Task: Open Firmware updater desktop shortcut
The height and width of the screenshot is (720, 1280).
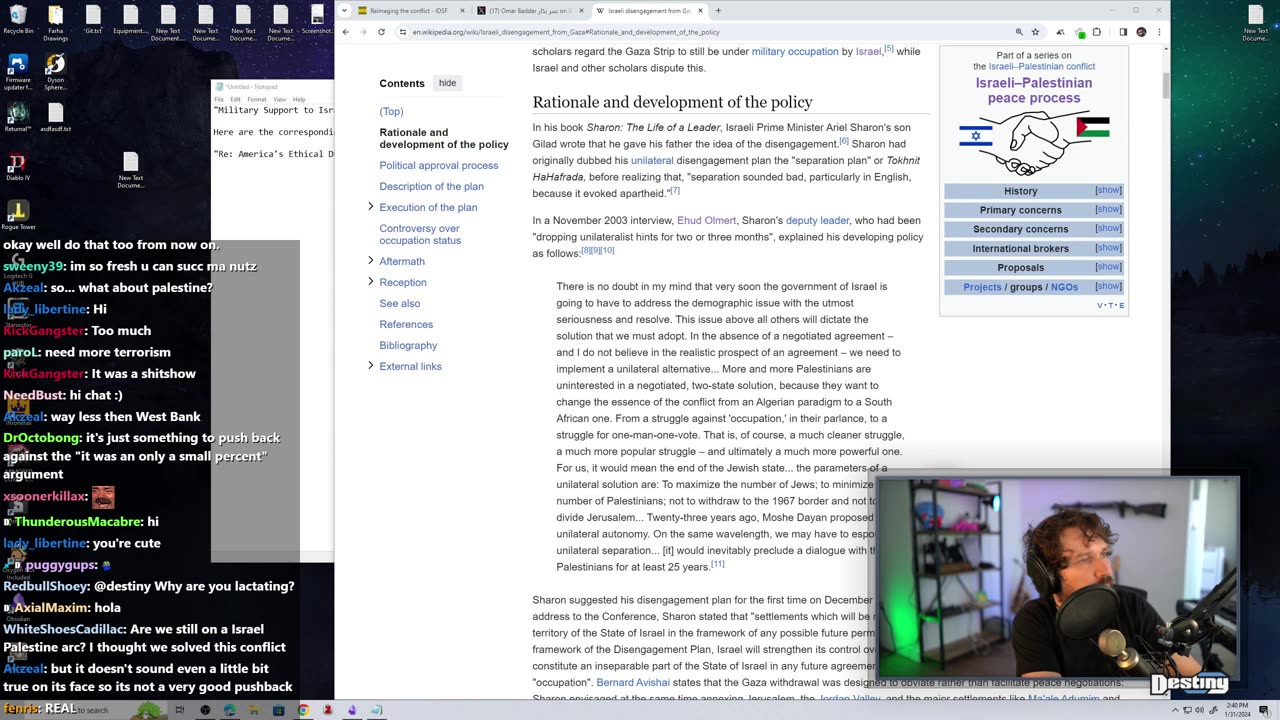Action: coord(18,72)
